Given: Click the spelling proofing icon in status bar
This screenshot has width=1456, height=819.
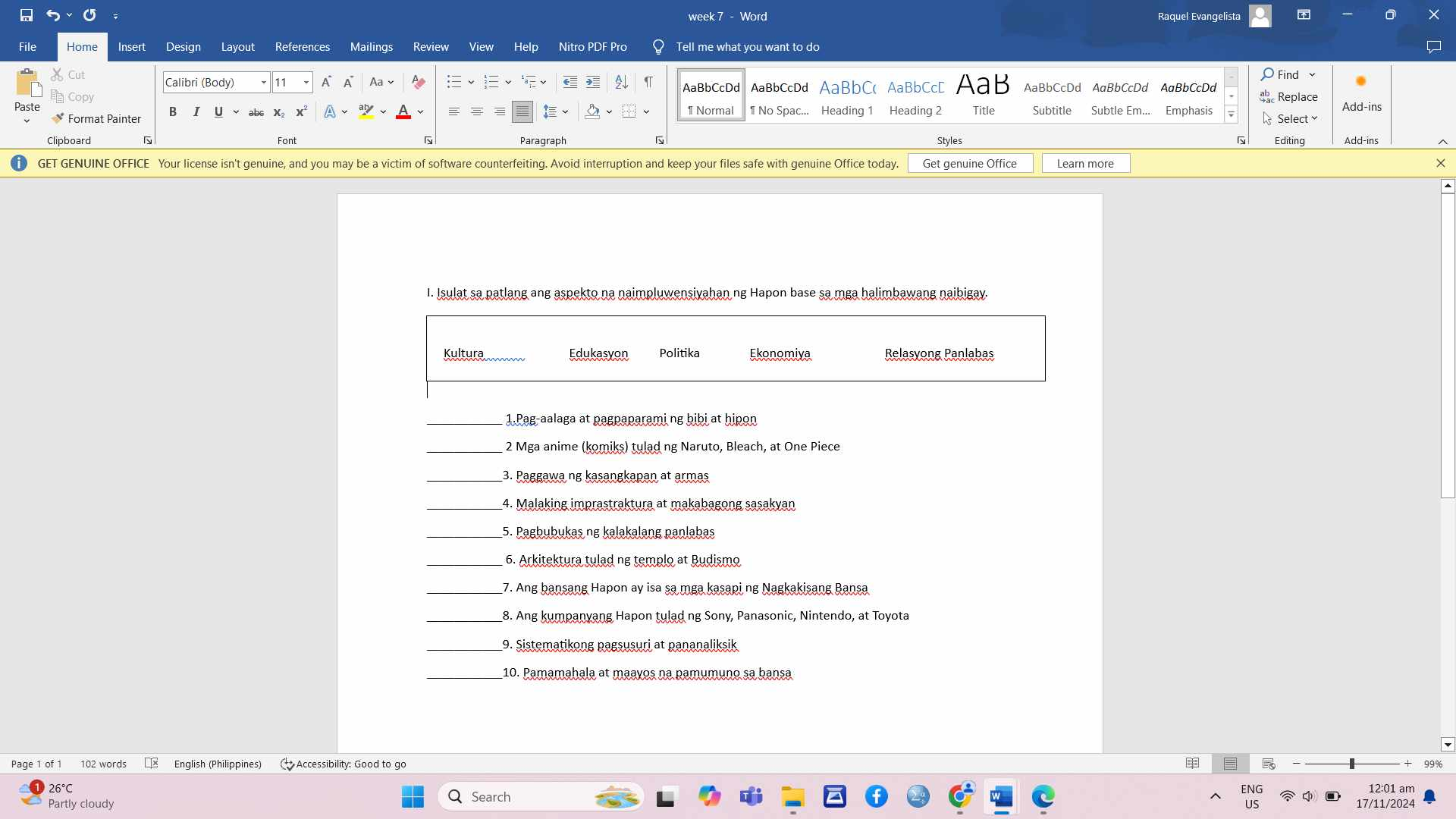Looking at the screenshot, I should click(152, 764).
